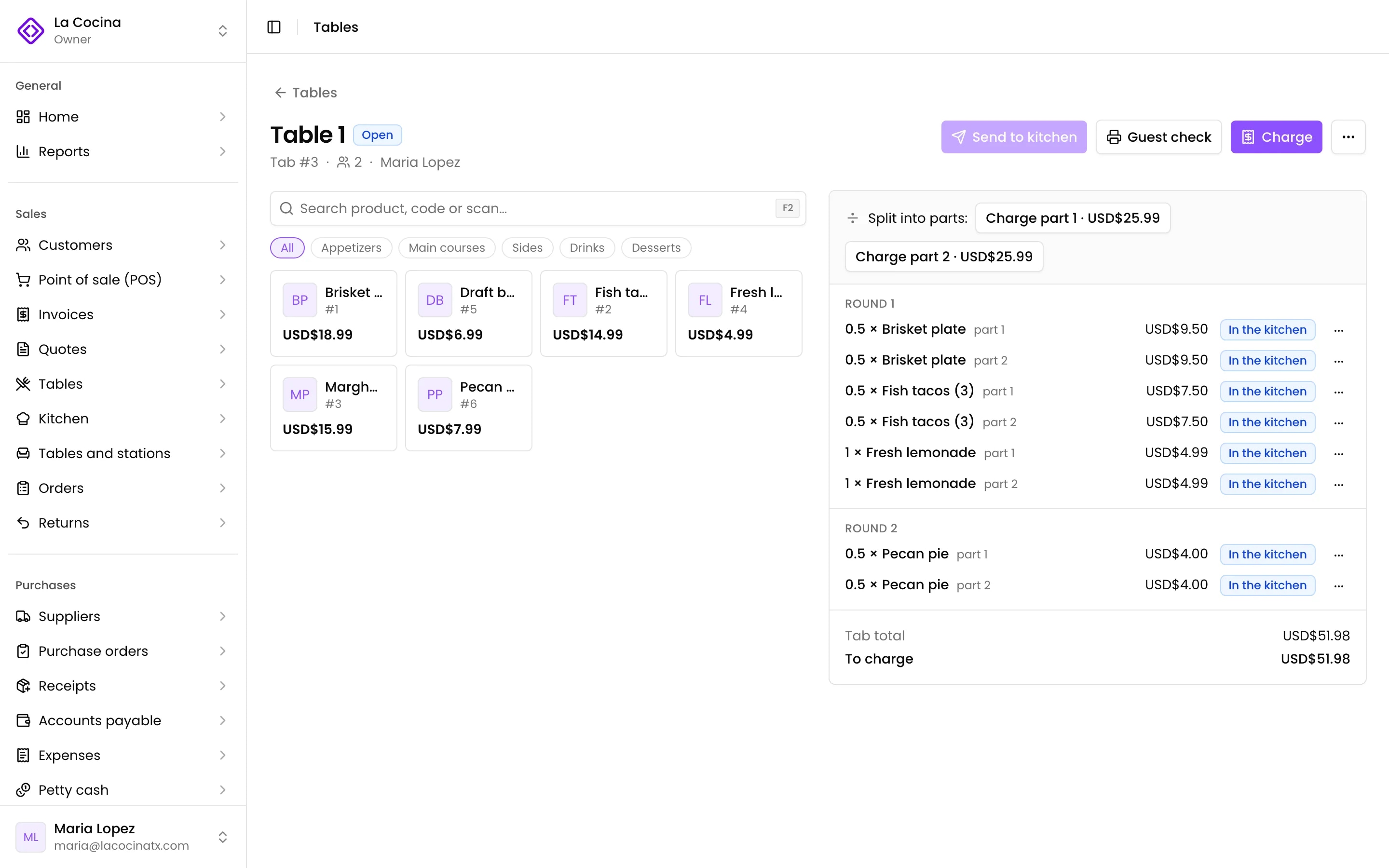Open more options next to Charge
This screenshot has width=1389, height=868.
tap(1348, 136)
